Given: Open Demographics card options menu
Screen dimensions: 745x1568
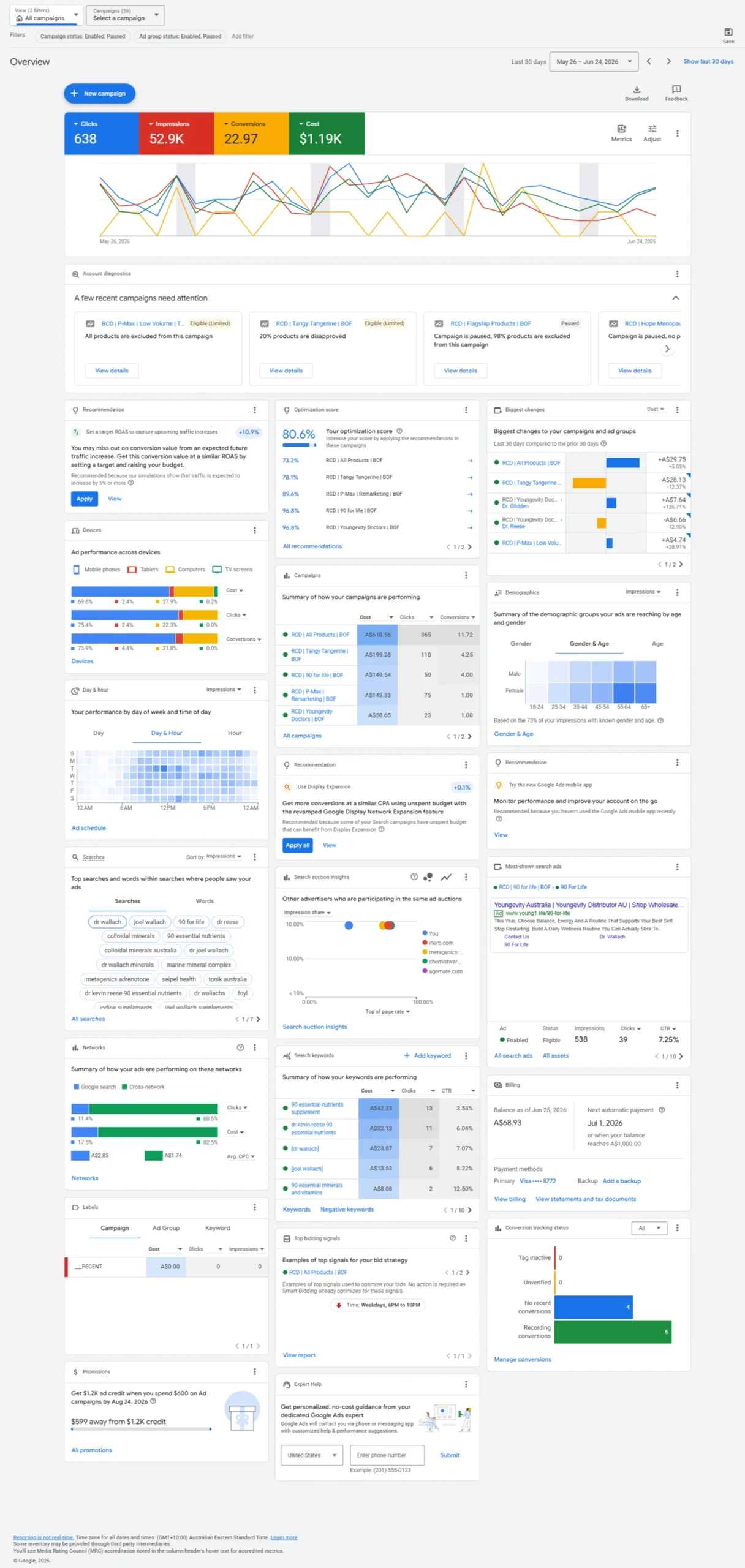Looking at the screenshot, I should pos(677,592).
